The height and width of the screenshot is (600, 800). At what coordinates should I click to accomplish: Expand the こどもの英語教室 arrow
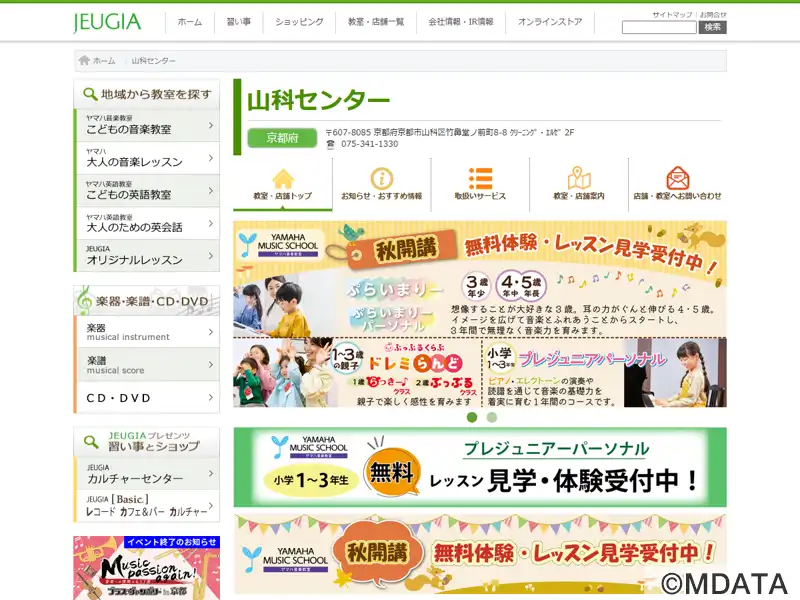(211, 190)
